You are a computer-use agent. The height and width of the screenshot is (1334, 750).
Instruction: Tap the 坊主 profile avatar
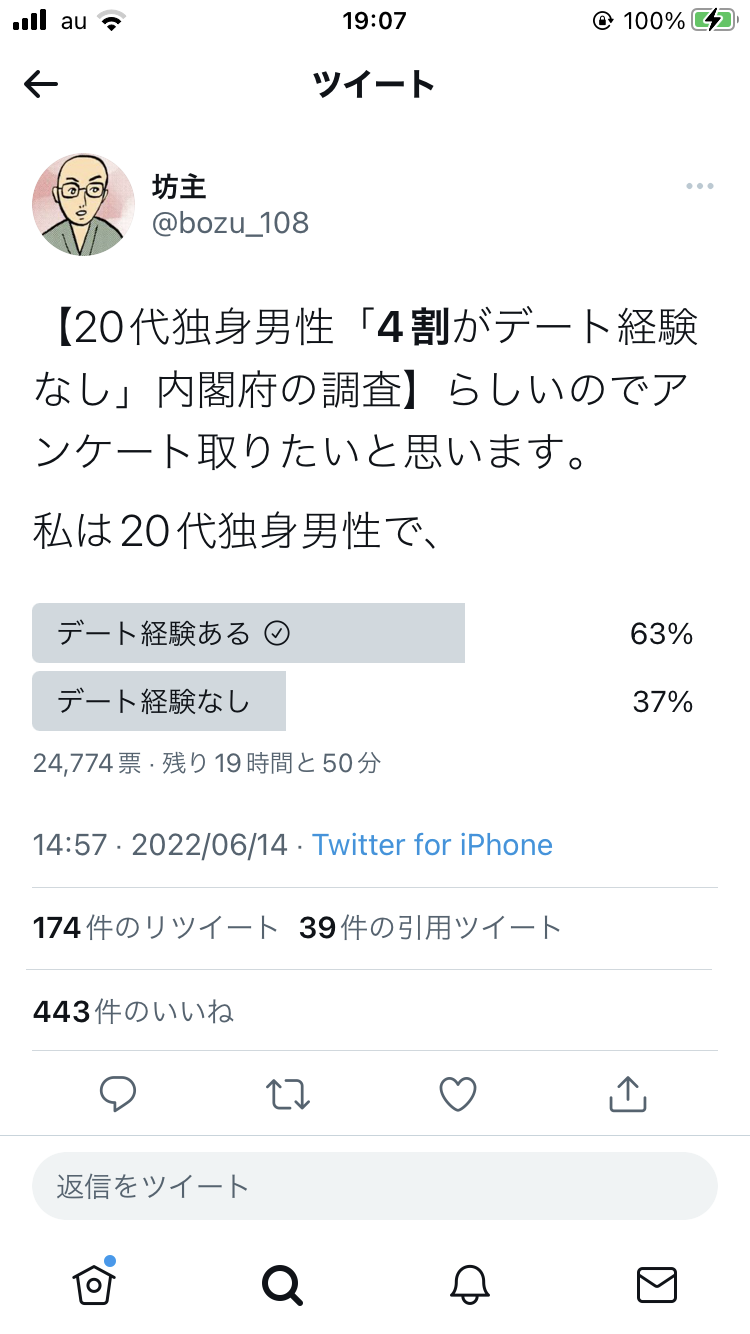point(83,204)
